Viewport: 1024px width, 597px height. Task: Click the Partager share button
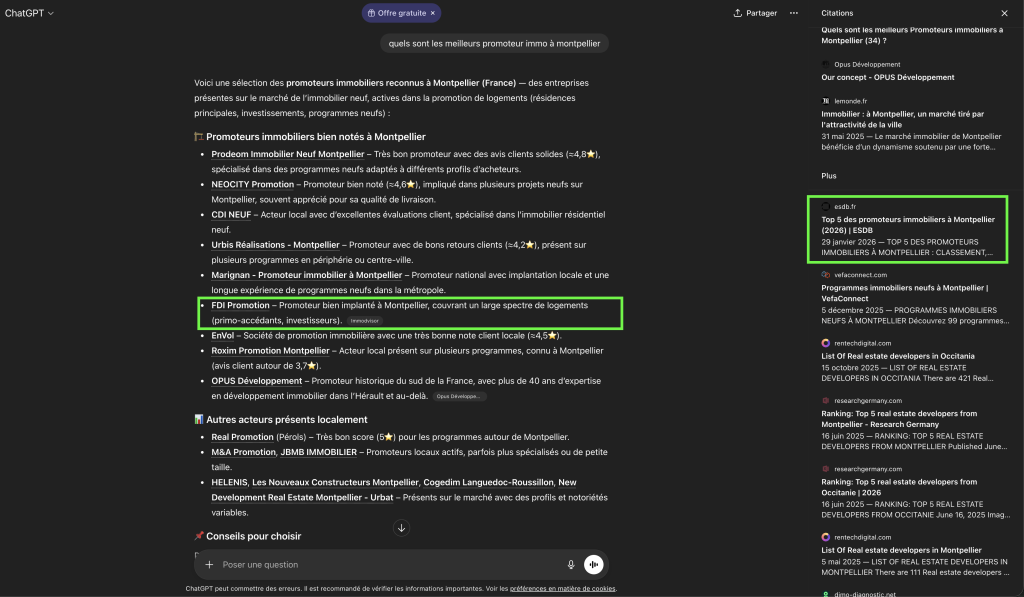tap(755, 13)
